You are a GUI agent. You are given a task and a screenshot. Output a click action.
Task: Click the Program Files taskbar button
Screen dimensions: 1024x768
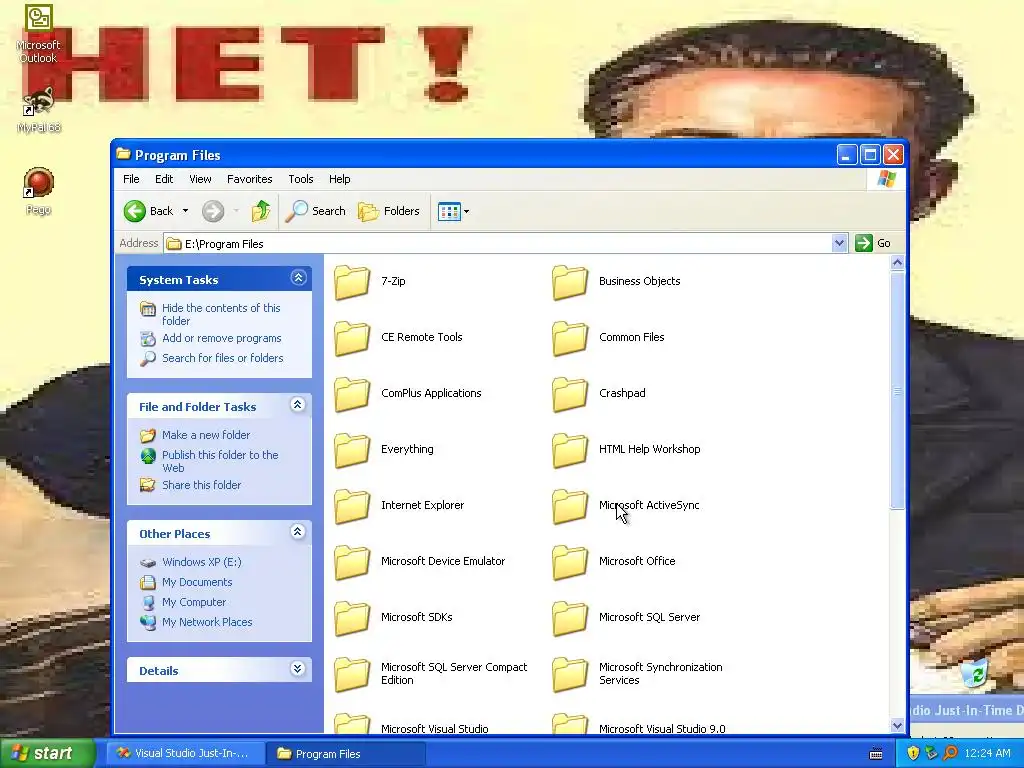pyautogui.click(x=347, y=753)
